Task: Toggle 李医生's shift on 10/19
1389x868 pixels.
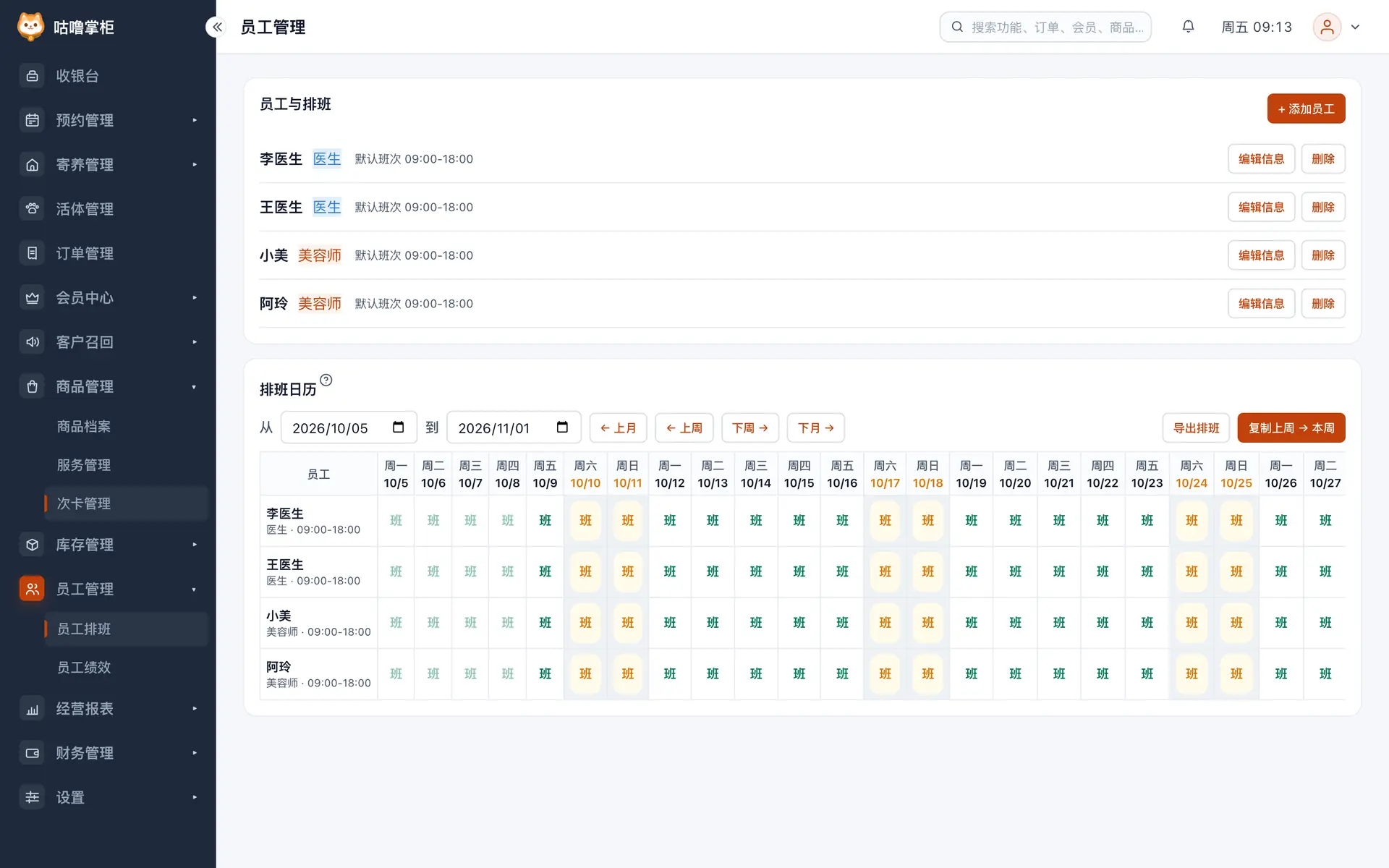Action: tap(972, 521)
